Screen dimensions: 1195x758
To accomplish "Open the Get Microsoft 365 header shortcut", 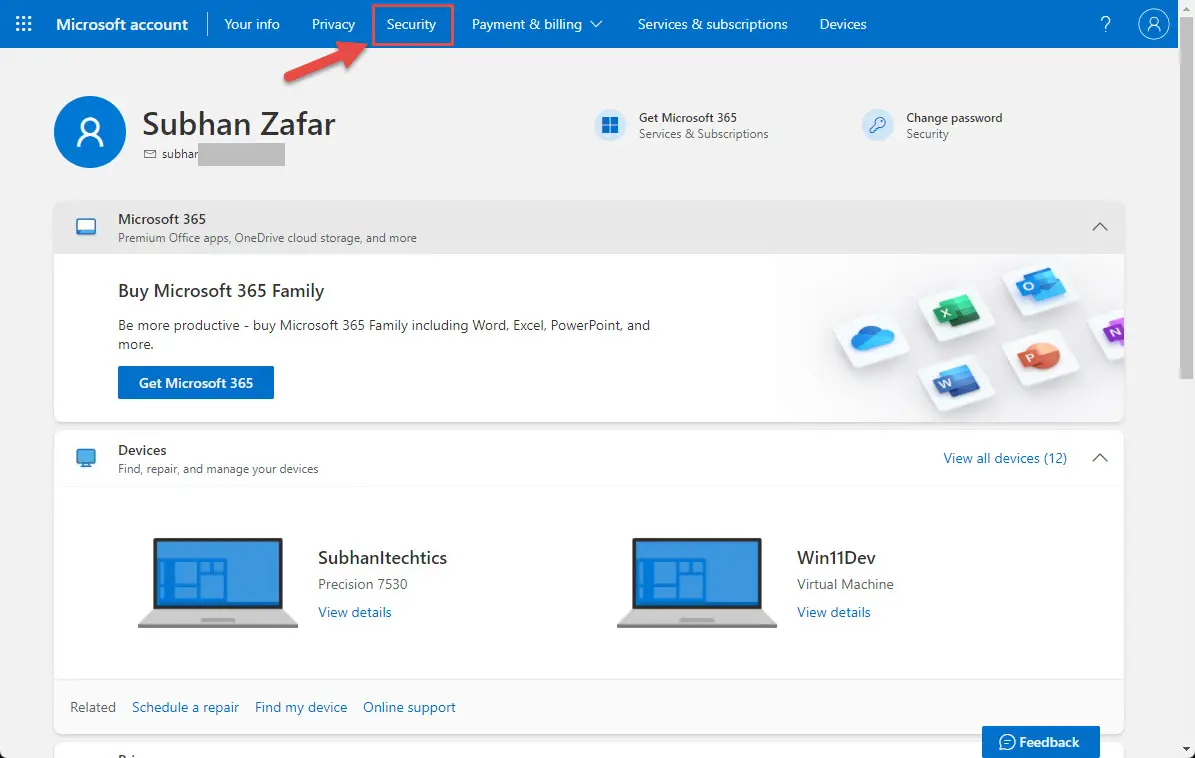I will 682,125.
